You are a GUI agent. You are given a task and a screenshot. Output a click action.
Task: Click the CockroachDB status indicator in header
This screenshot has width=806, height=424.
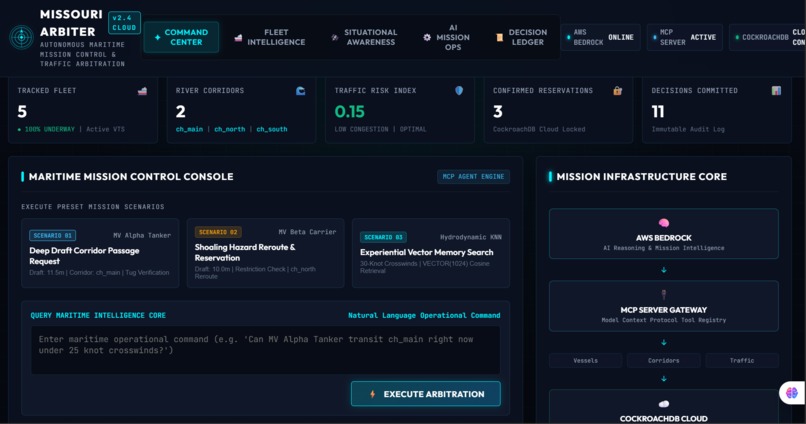[767, 37]
